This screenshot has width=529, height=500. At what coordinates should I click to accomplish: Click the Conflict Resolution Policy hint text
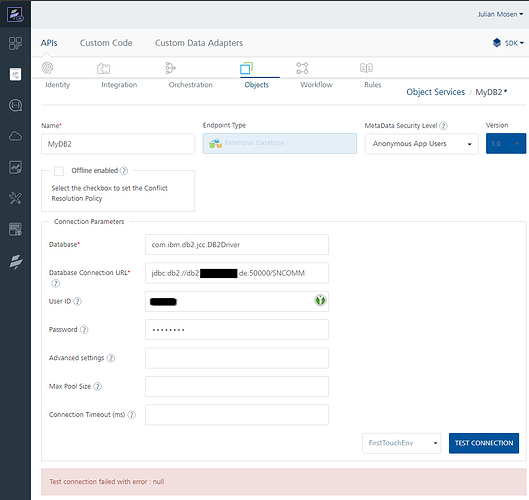coord(109,193)
